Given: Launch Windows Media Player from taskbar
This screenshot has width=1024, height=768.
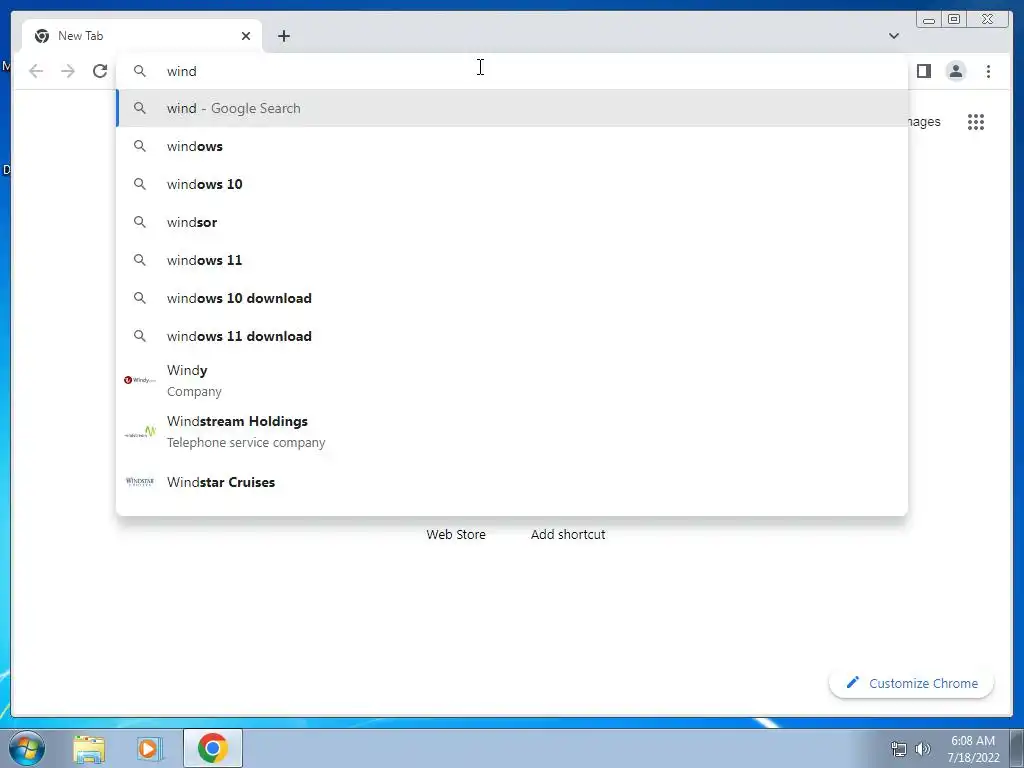Looking at the screenshot, I should point(150,749).
